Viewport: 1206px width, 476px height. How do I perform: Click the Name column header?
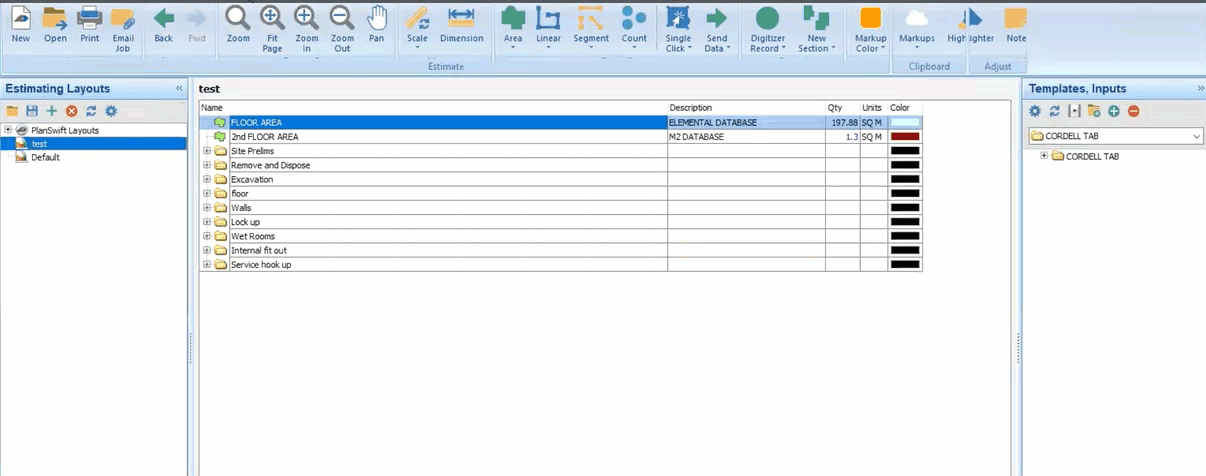433,108
